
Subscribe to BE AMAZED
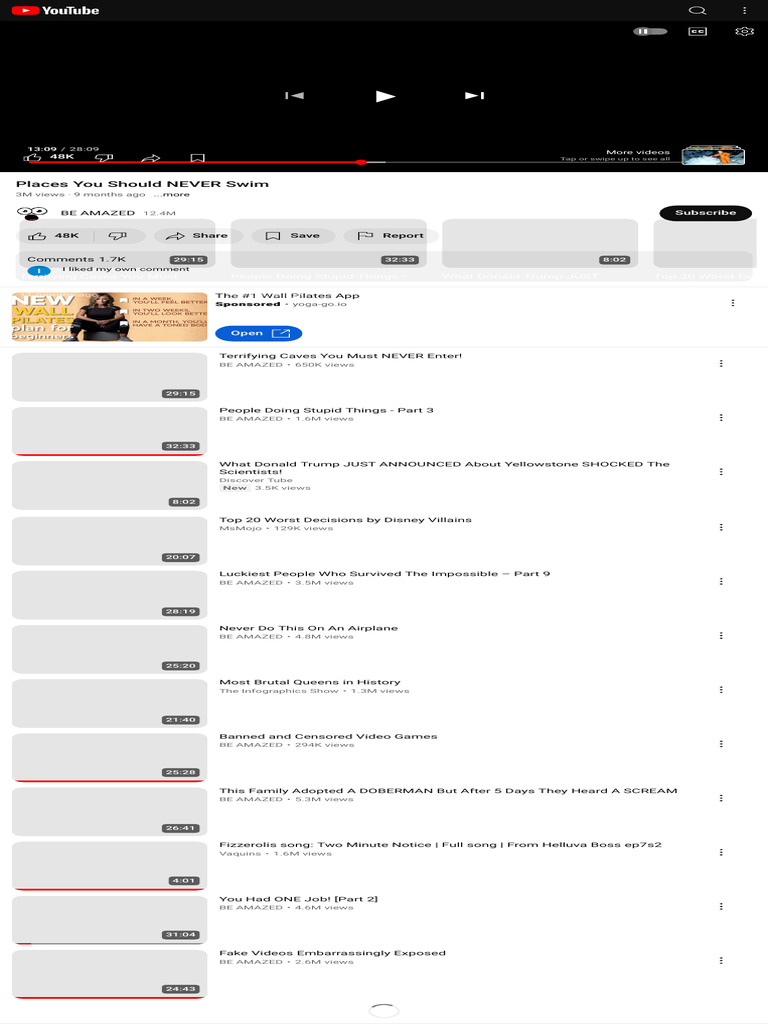705,213
